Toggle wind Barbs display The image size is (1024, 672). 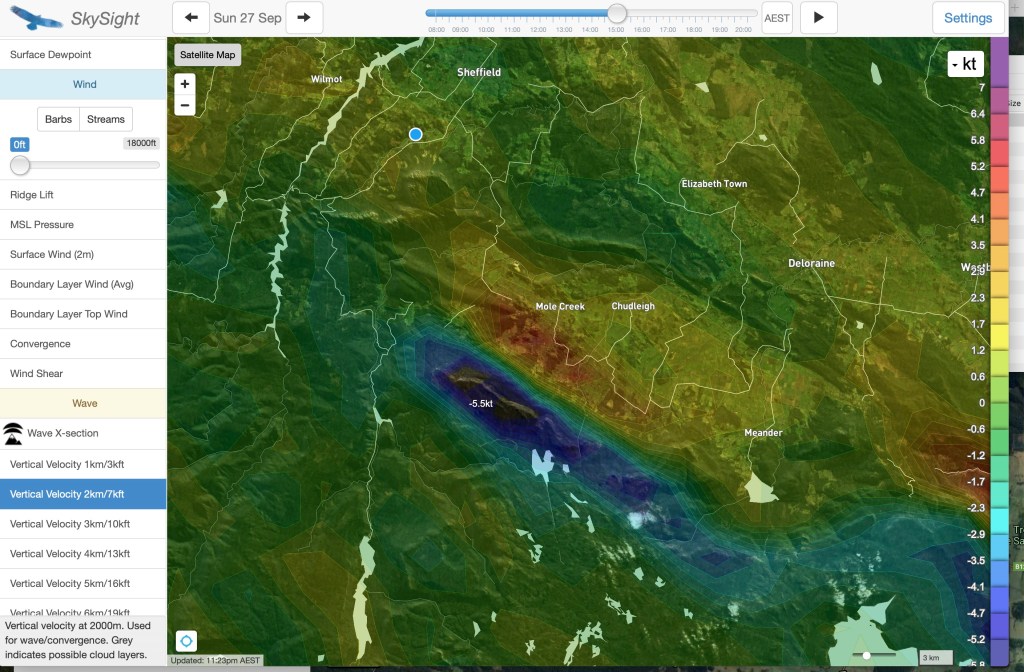(58, 119)
